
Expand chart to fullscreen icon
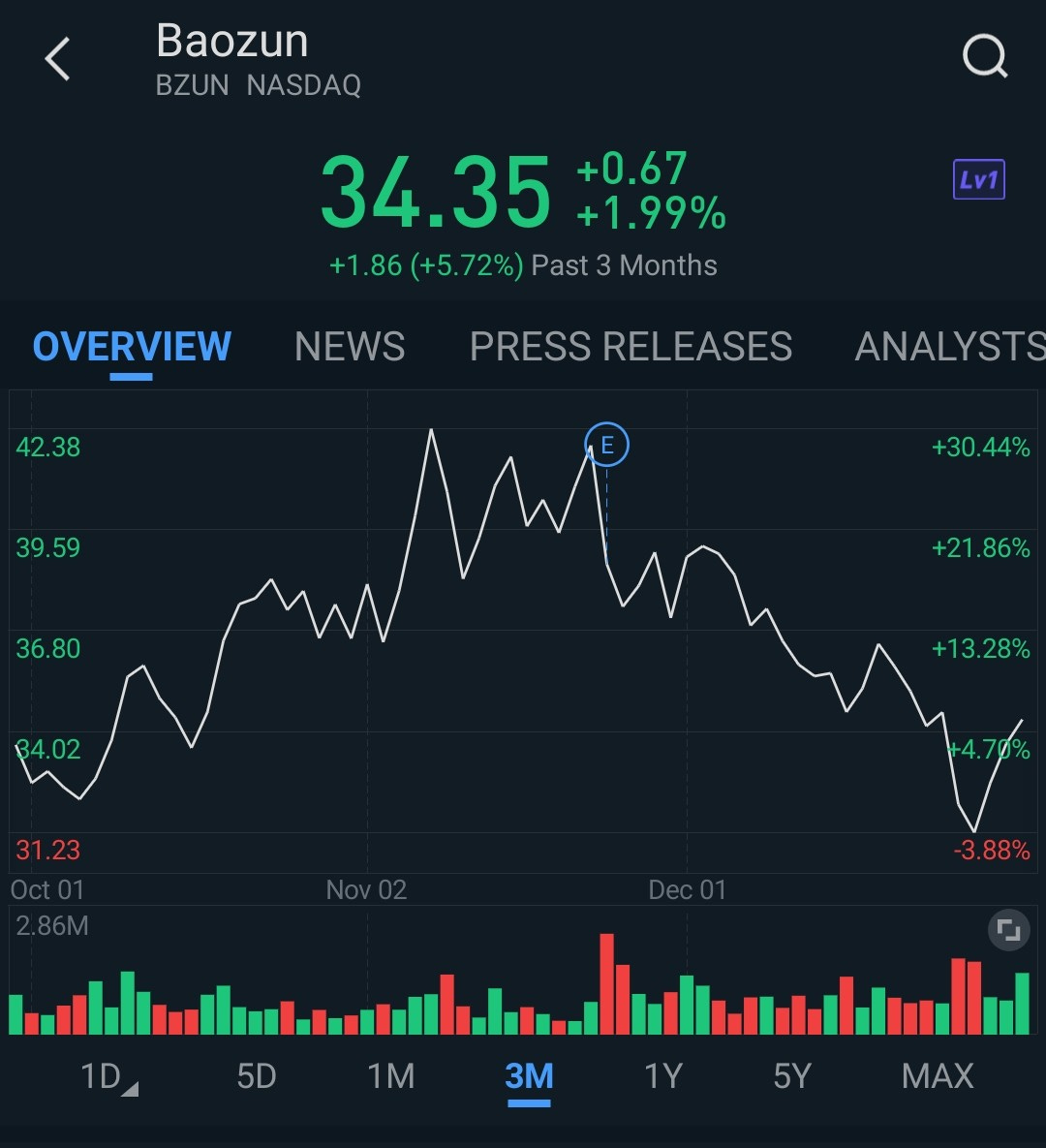[1008, 931]
